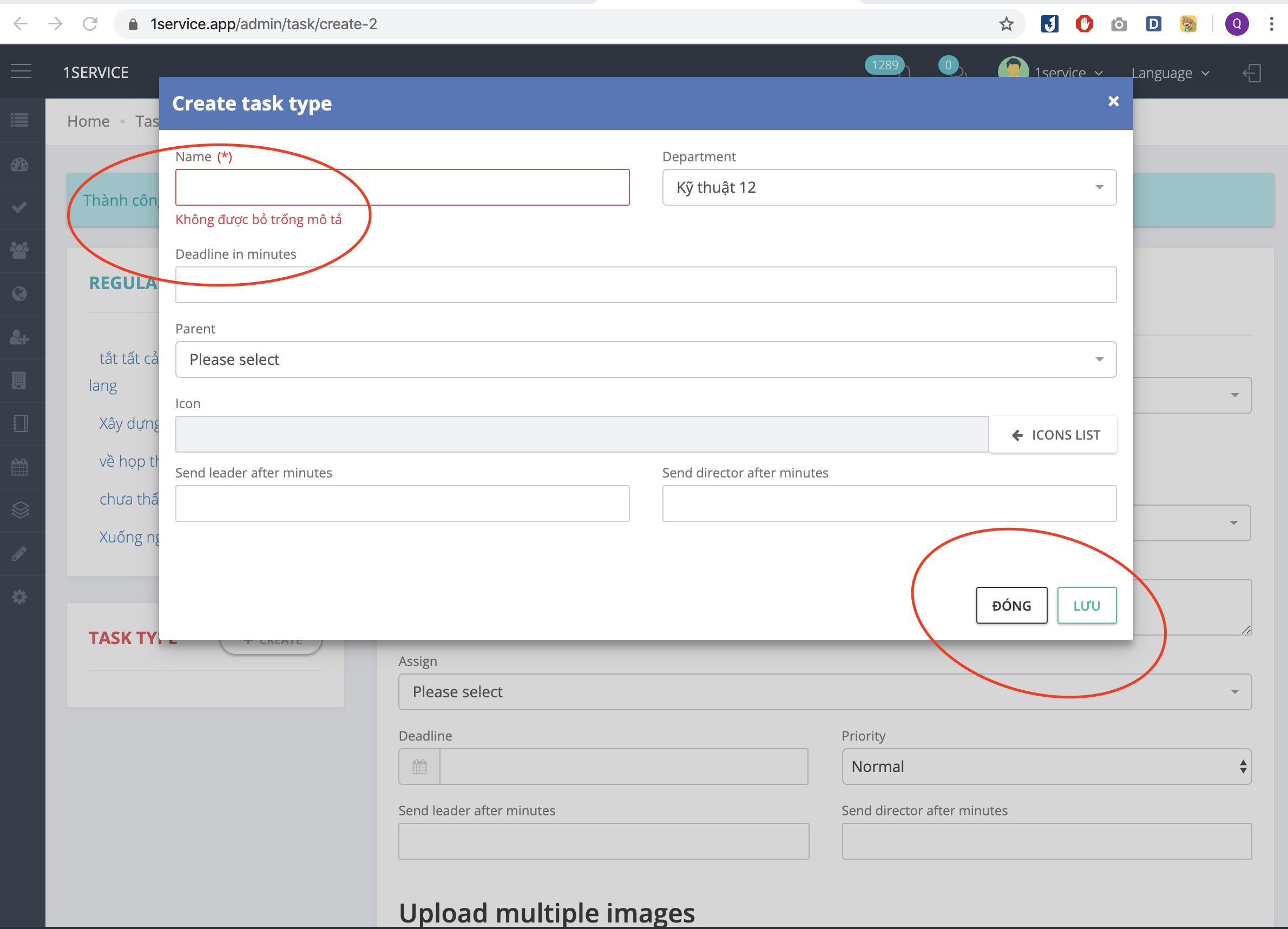Open the 1service user menu
Screen dimensions: 1288x929
[x=1059, y=73]
